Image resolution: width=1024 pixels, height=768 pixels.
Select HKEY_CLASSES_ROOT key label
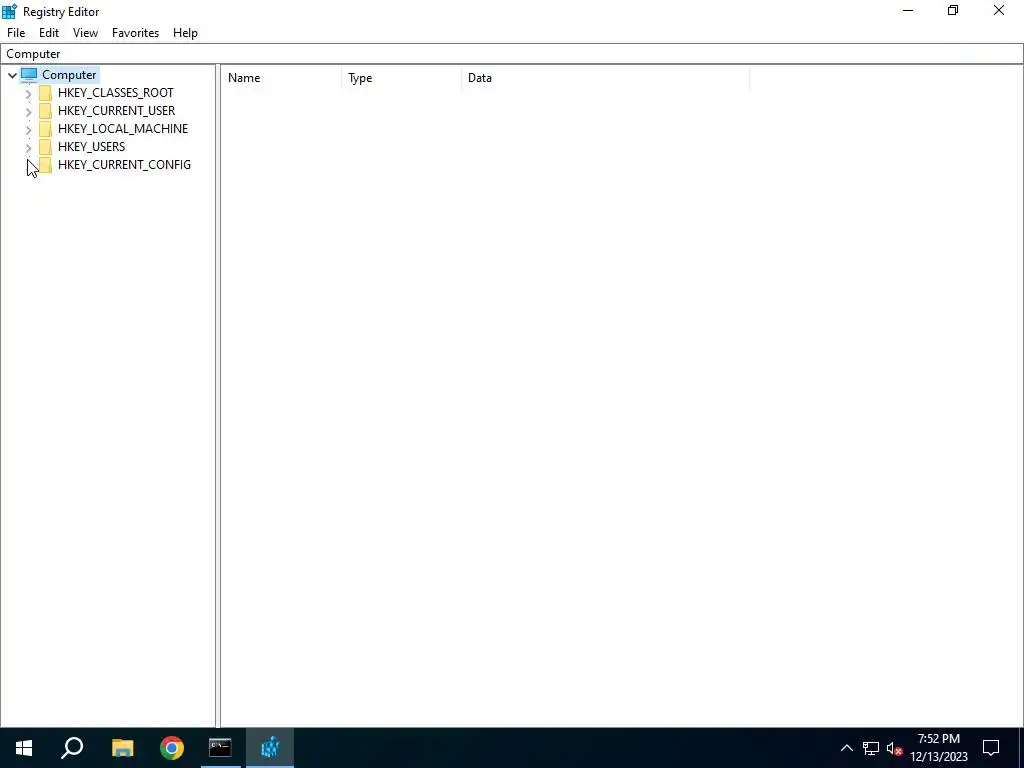[x=116, y=93]
